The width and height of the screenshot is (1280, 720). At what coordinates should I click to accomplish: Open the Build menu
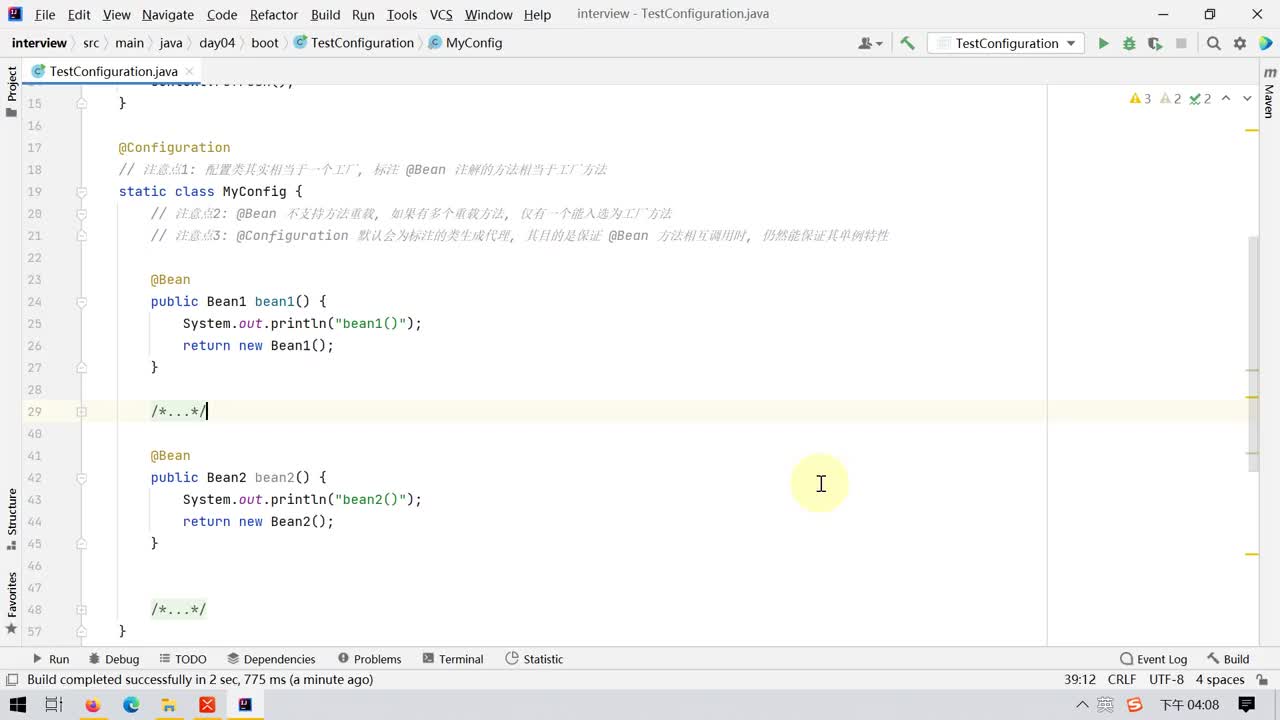tap(326, 14)
